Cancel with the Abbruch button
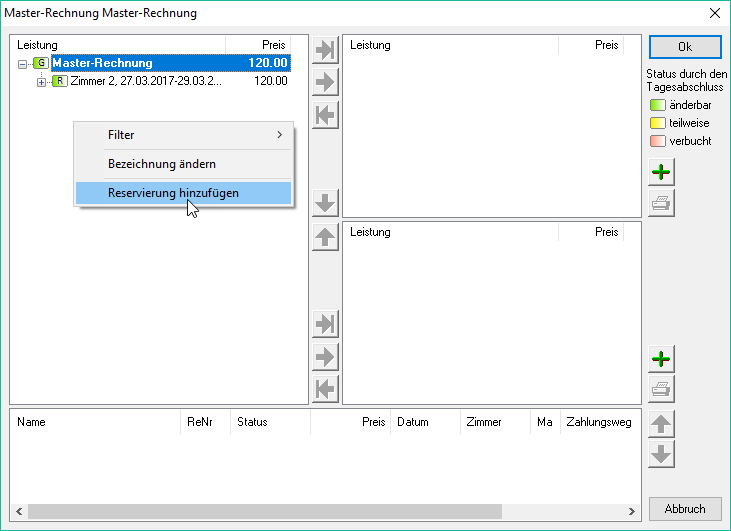731x531 pixels. pyautogui.click(x=685, y=509)
